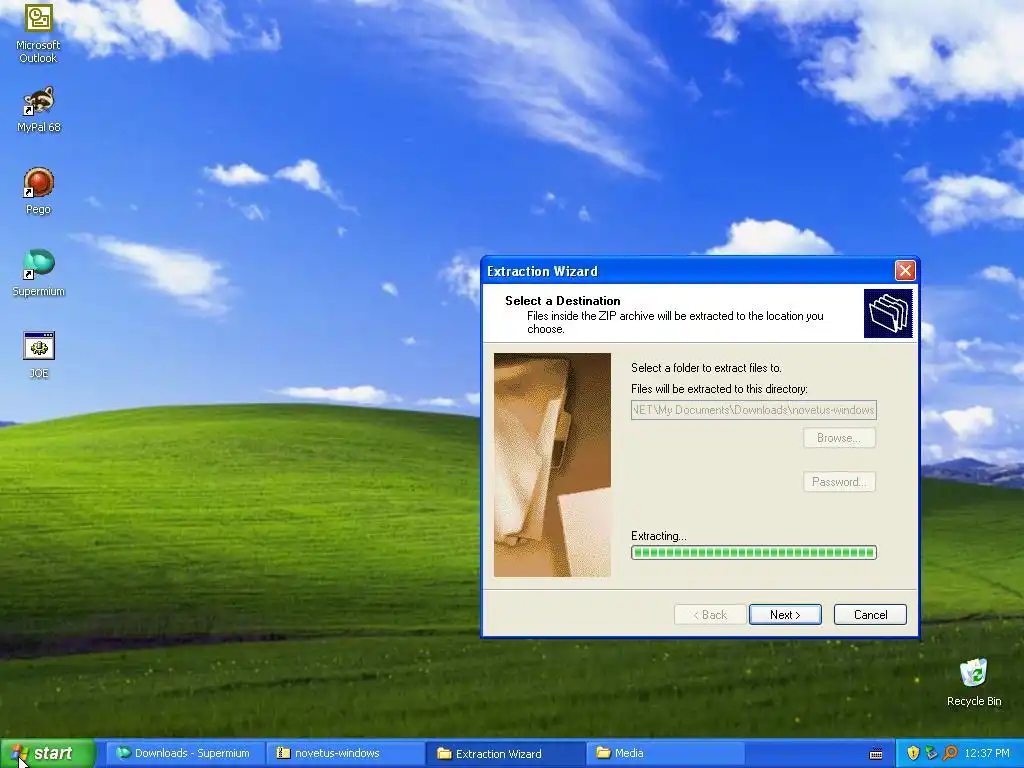
Task: Click the disabled Back button
Action: [x=710, y=615]
